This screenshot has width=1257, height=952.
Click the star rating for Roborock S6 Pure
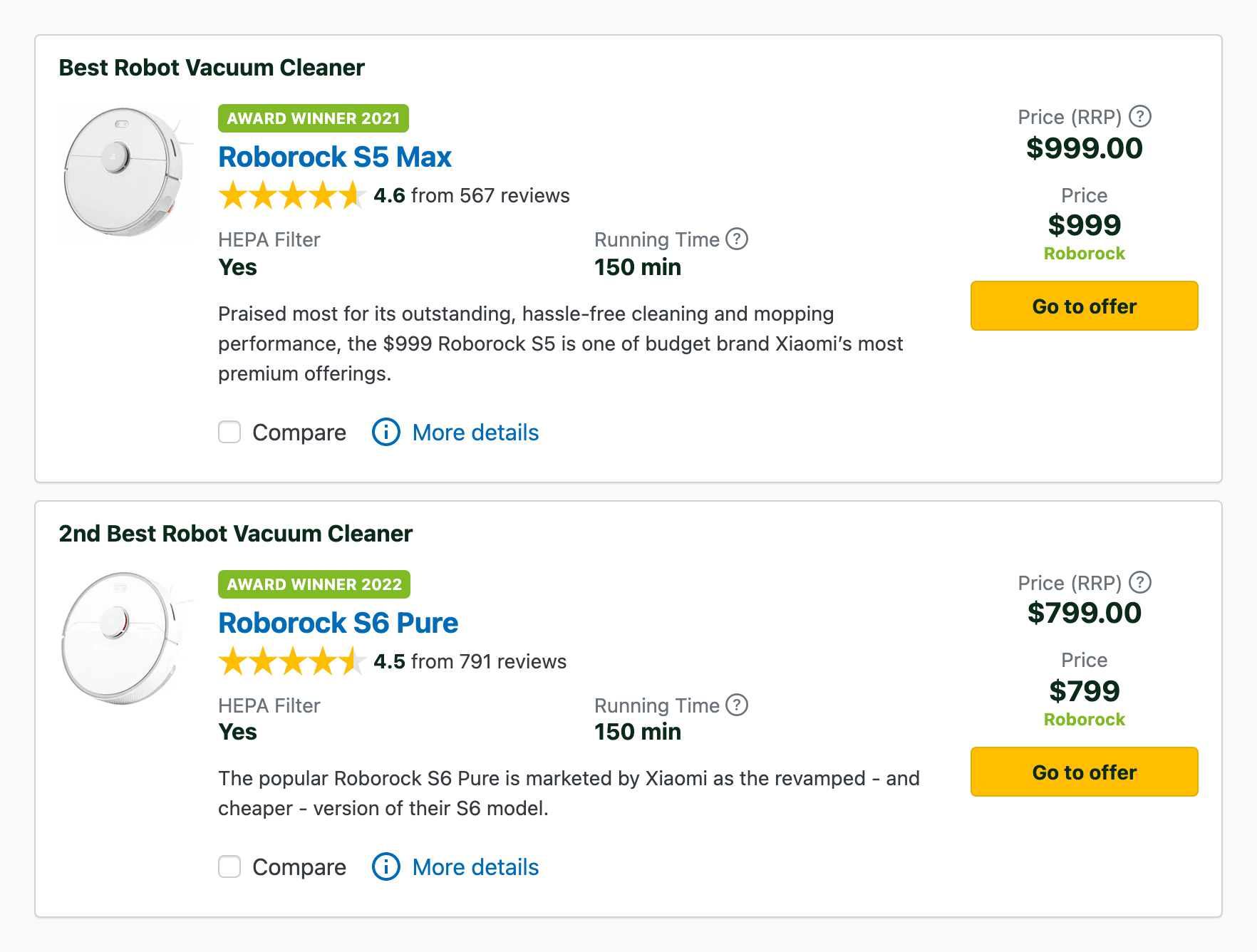(292, 661)
